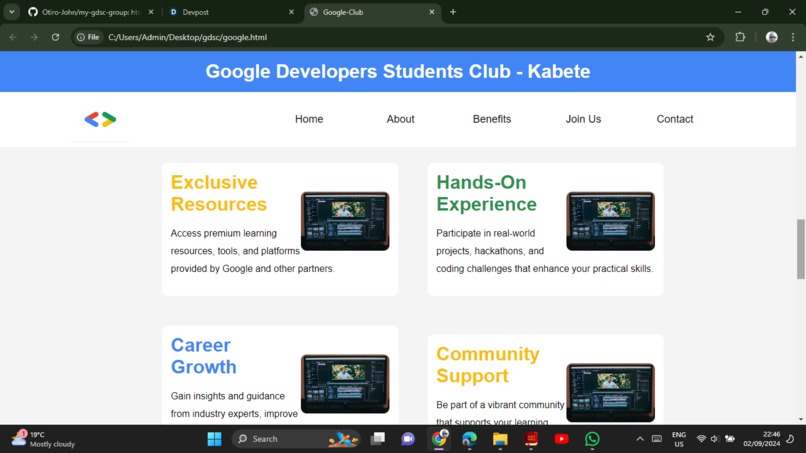Open WhatsApp from the taskbar
The height and width of the screenshot is (453, 806).
point(592,439)
